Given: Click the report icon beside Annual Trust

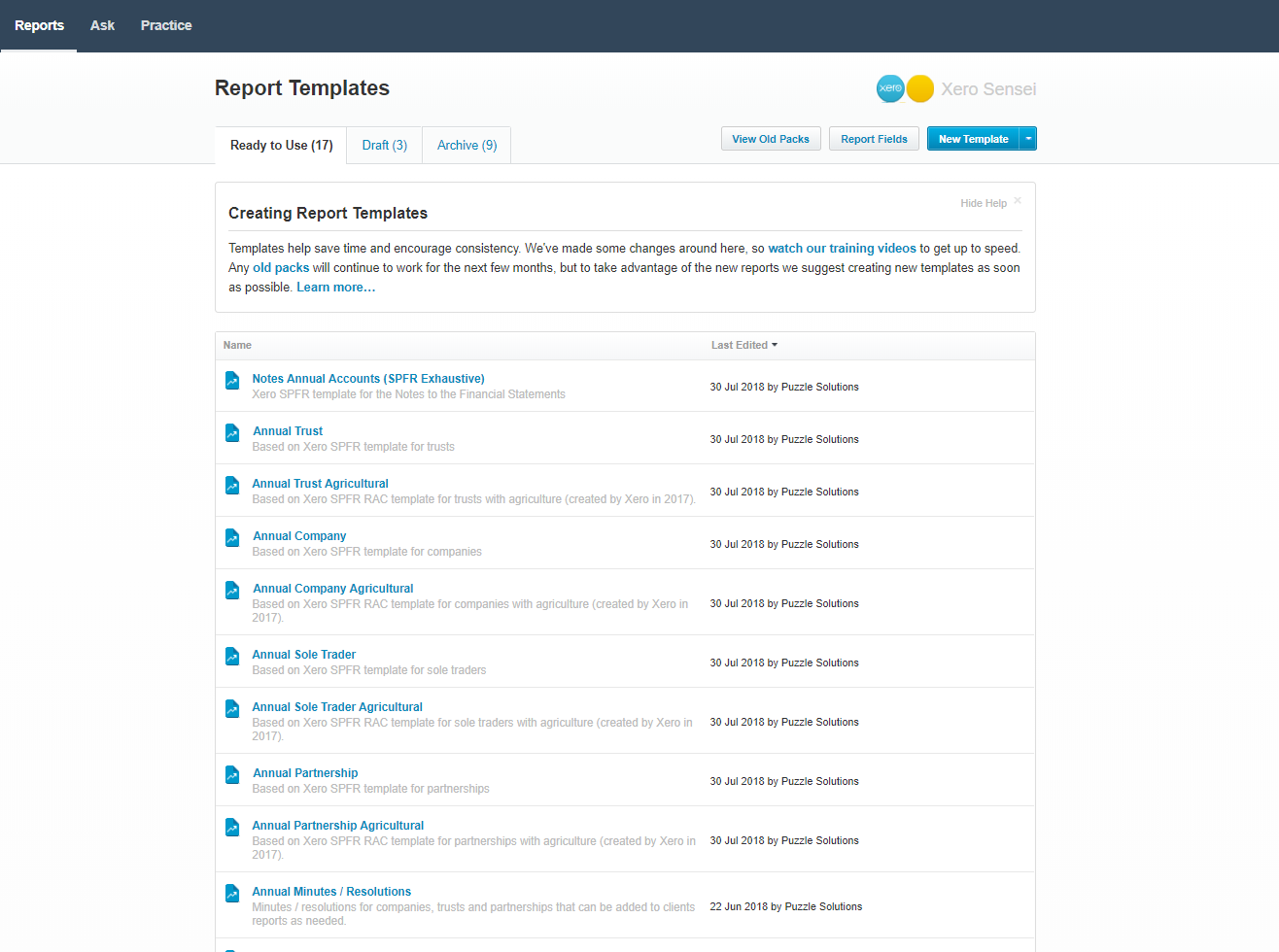Looking at the screenshot, I should [x=231, y=432].
